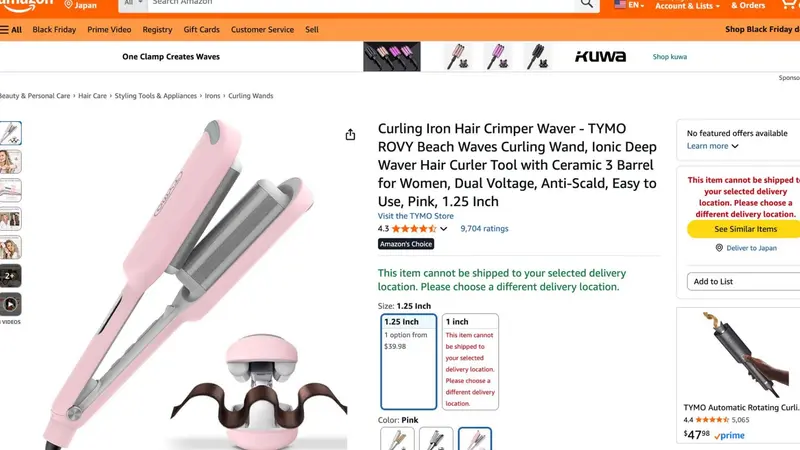The height and width of the screenshot is (450, 800).
Task: Expand Learn more about featured offers
Action: click(x=712, y=146)
